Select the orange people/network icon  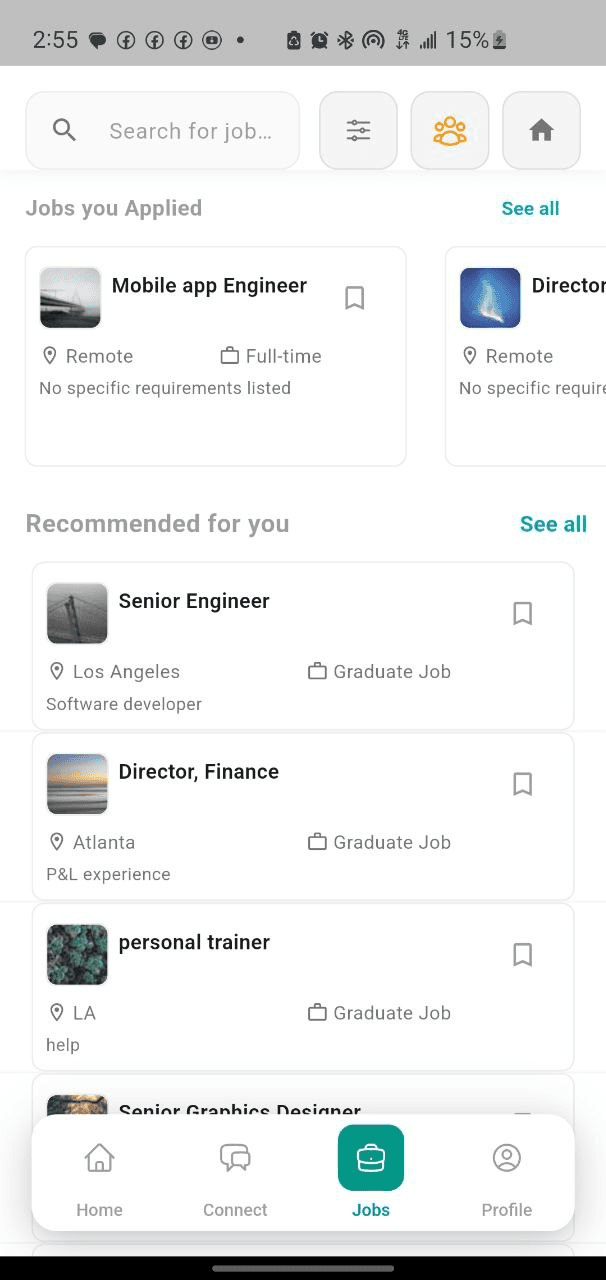pos(450,130)
